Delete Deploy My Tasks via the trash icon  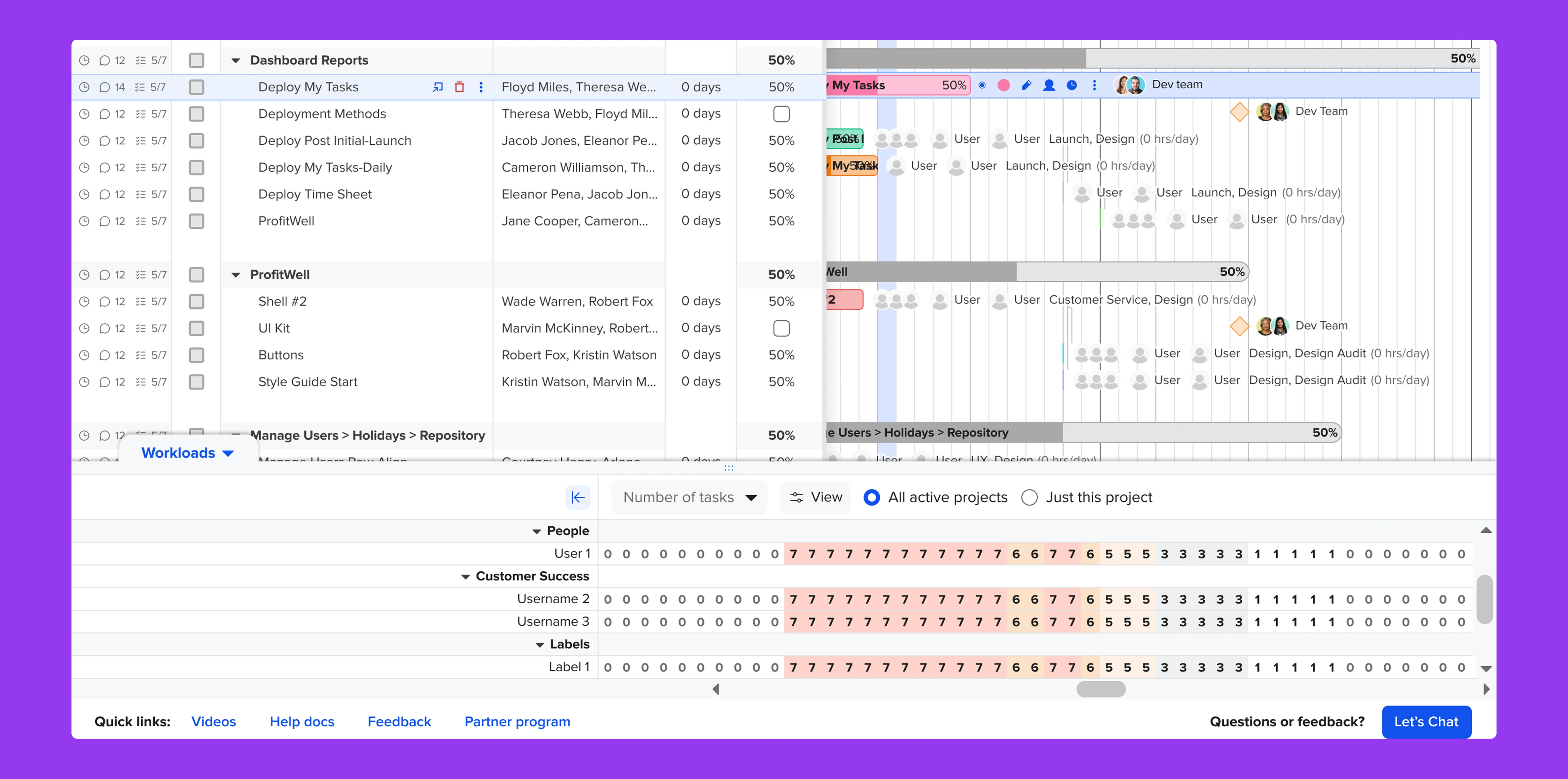click(x=460, y=87)
